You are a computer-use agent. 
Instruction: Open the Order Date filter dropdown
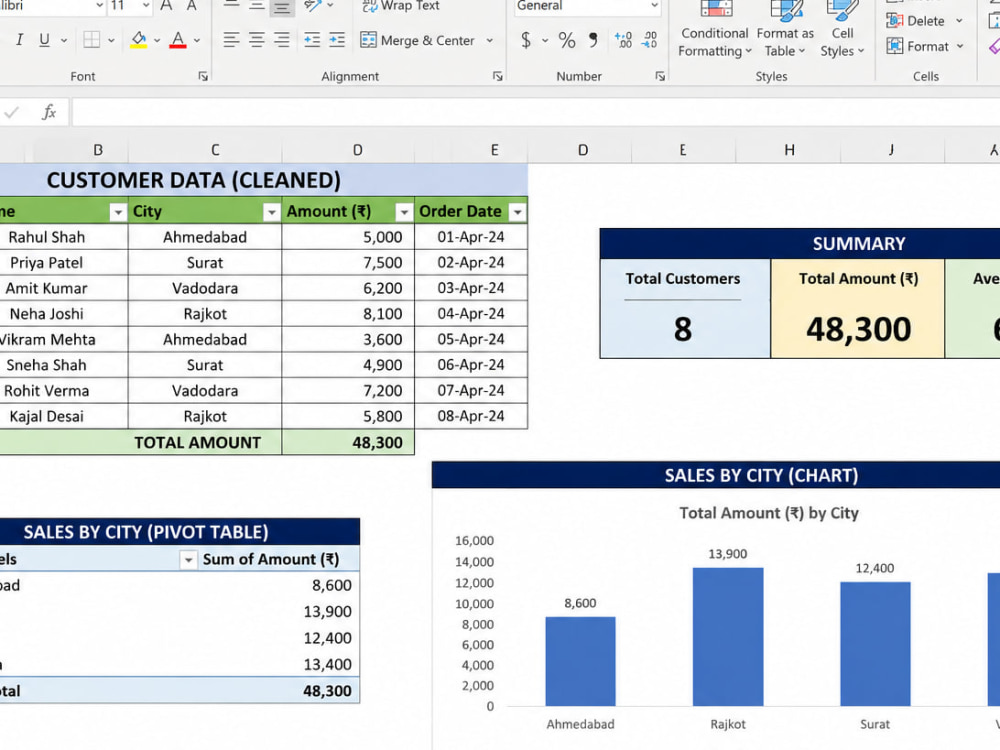[x=518, y=212]
